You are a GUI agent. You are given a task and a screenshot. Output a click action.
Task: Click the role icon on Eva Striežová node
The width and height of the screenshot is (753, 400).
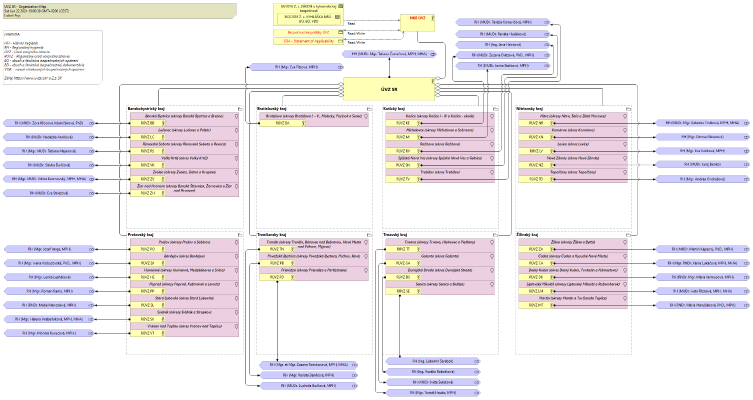[91, 193]
